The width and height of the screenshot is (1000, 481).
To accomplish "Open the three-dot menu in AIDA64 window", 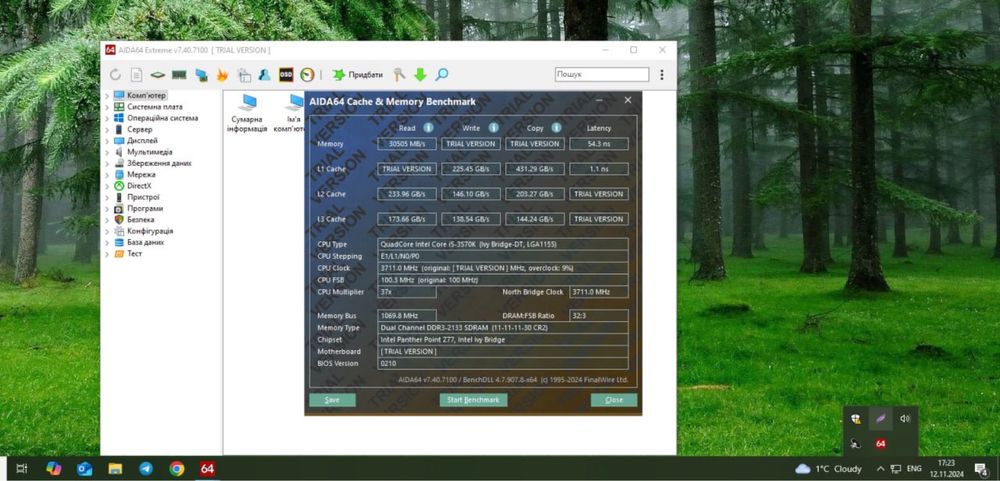I will coord(662,75).
